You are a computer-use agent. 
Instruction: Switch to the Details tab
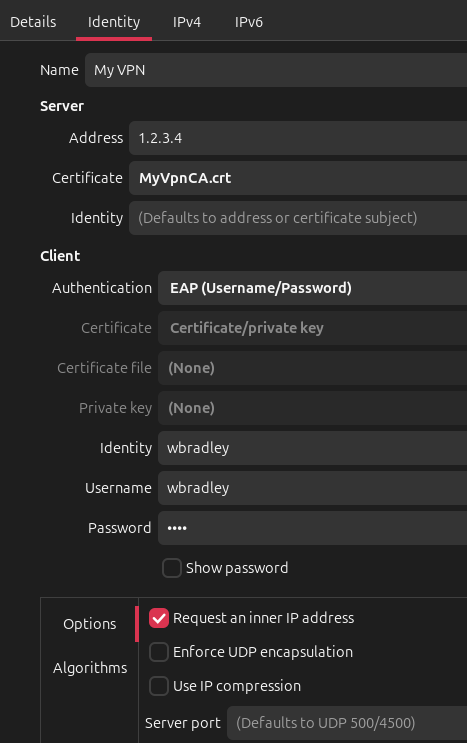33,22
